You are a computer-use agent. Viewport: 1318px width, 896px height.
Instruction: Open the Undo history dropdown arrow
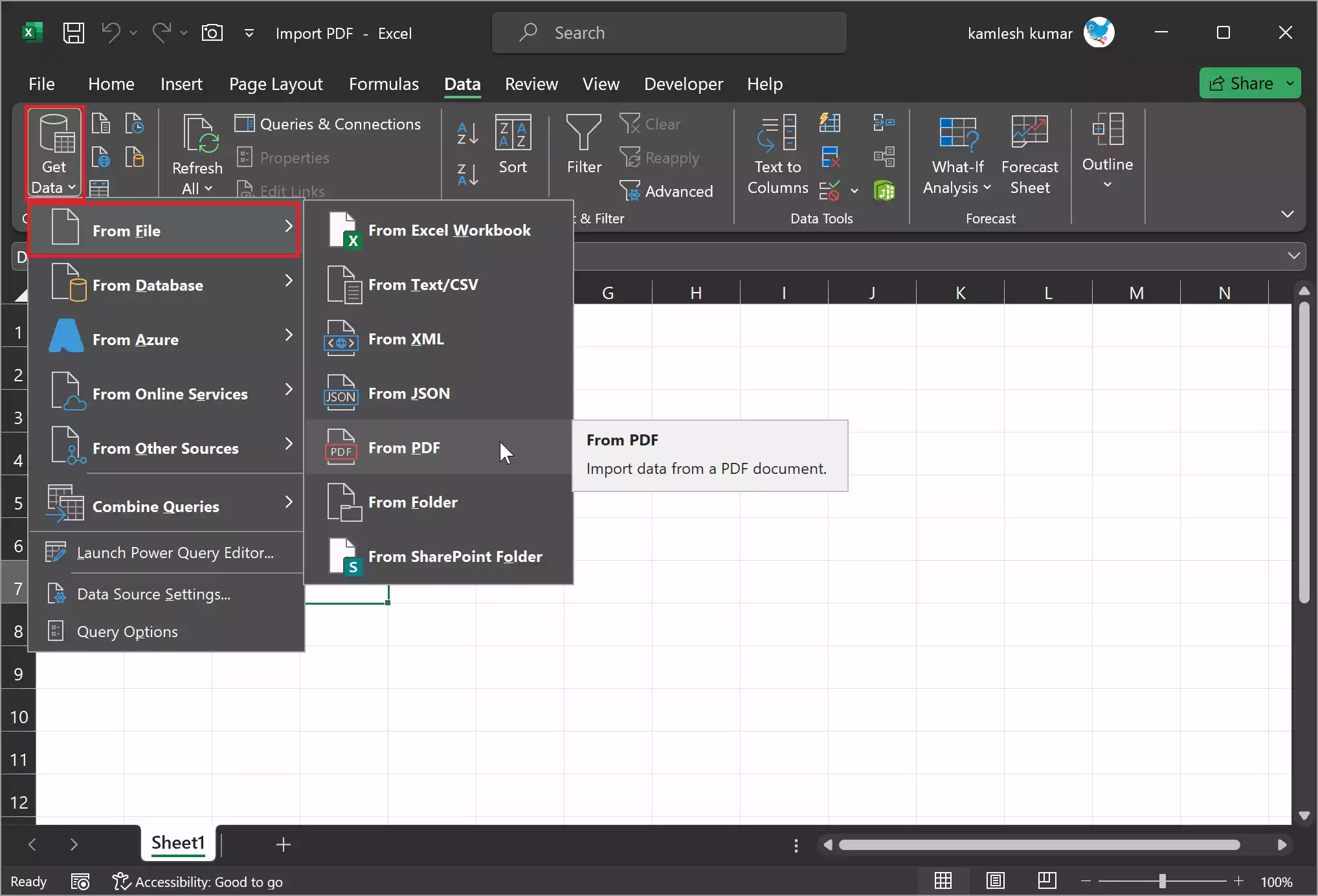coord(133,32)
